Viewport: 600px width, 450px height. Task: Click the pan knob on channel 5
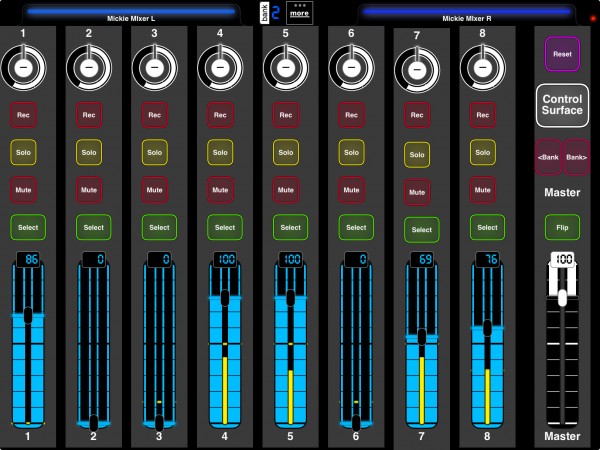286,67
